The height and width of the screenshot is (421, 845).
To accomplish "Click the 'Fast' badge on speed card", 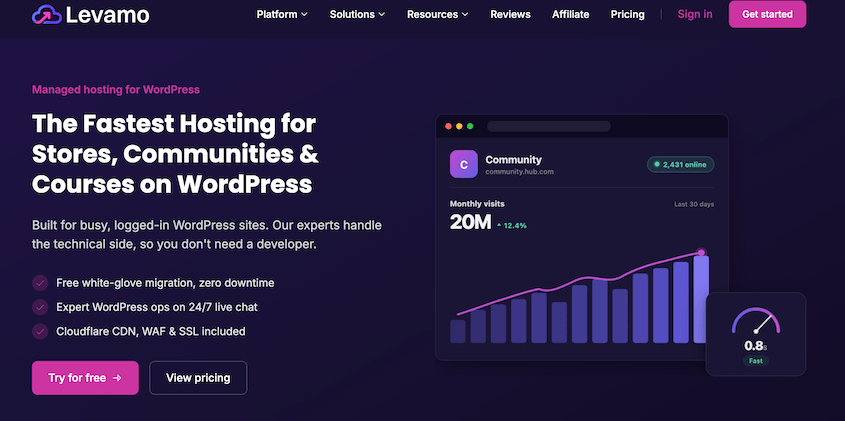I will 756,361.
